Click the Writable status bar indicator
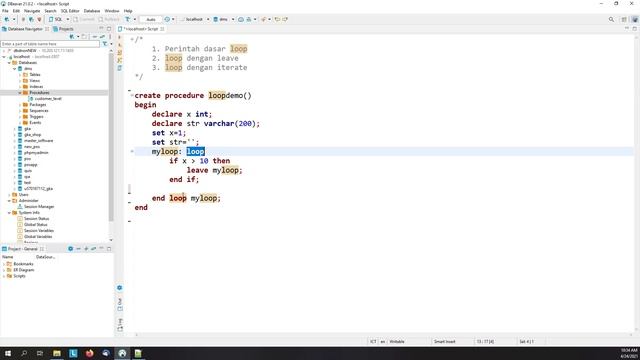The image size is (640, 360). (397, 342)
